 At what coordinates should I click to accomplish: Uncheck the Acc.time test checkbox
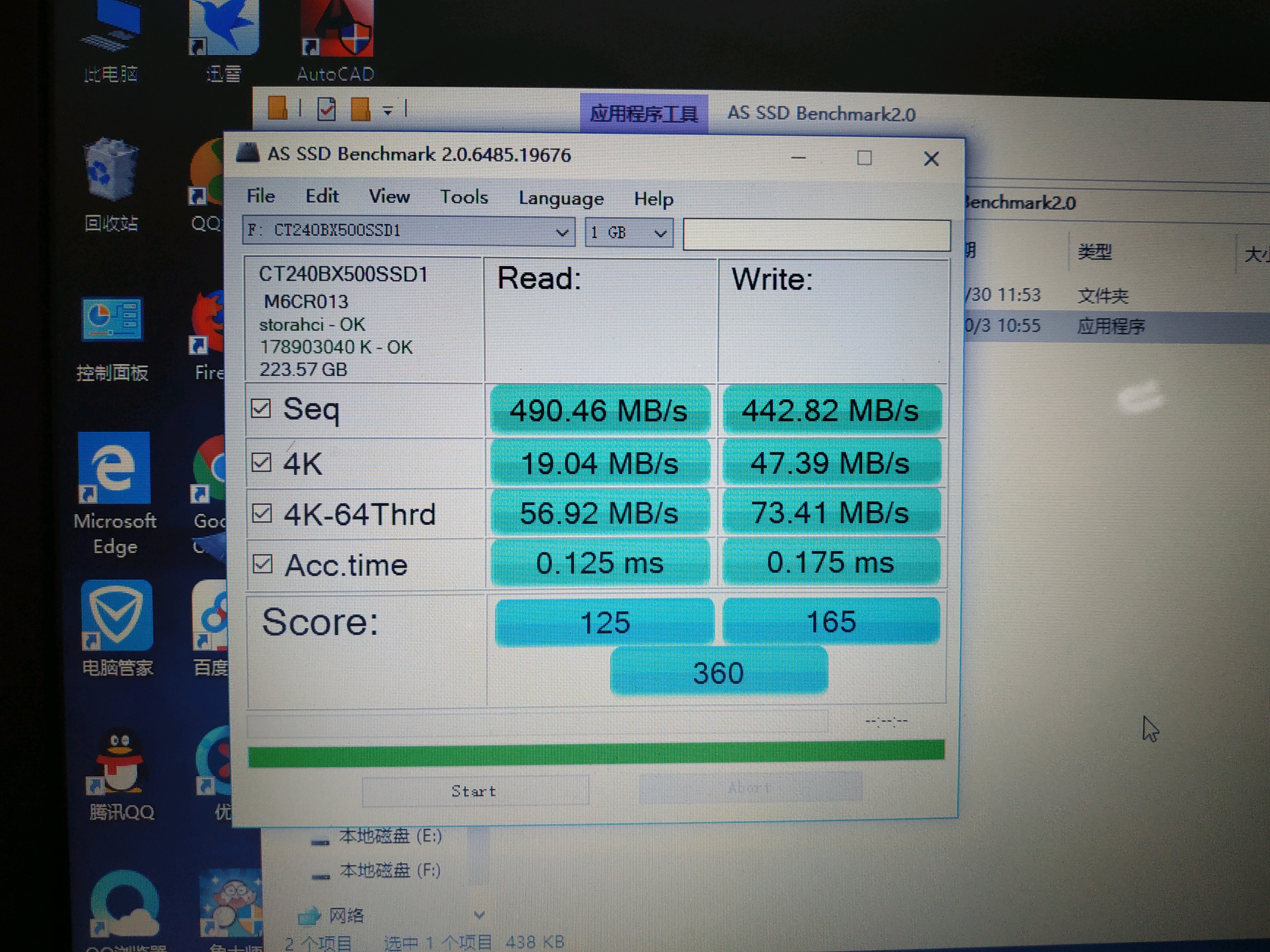[262, 564]
